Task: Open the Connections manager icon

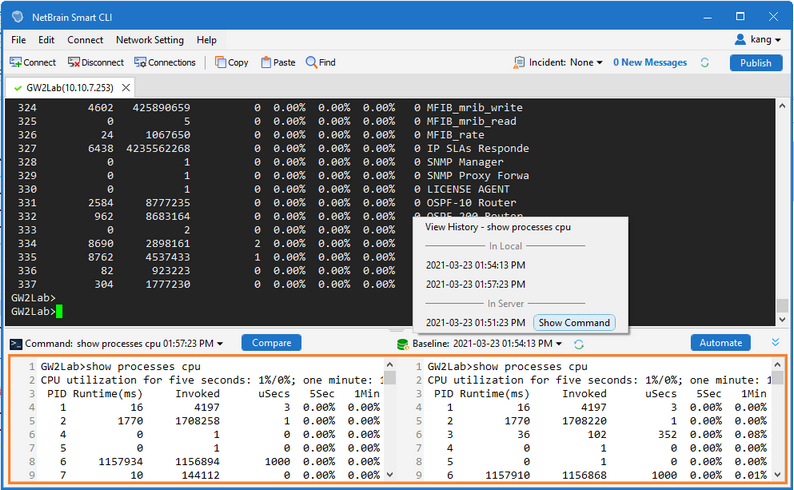Action: coord(141,62)
